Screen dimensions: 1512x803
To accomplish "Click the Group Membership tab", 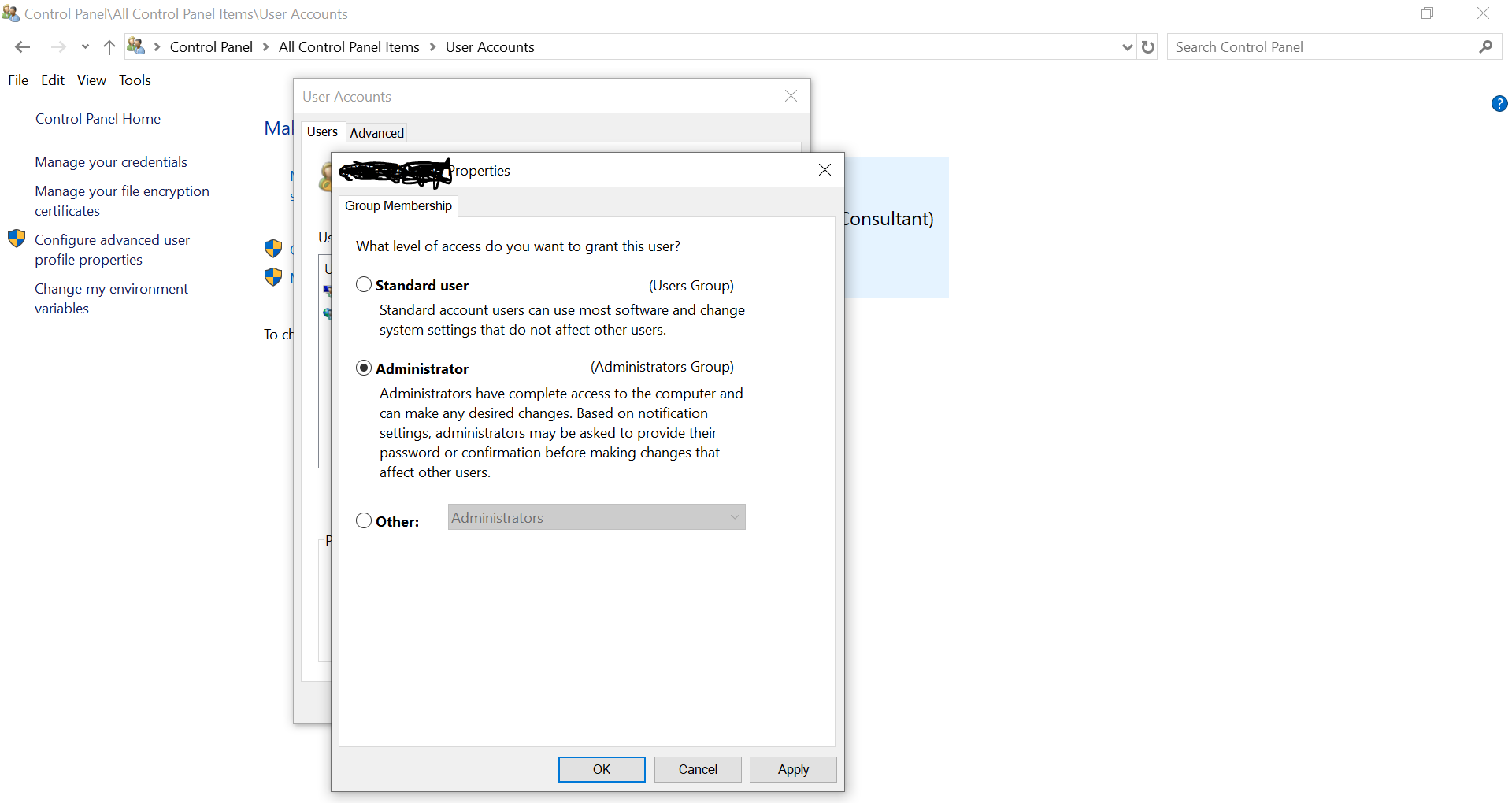I will click(398, 206).
